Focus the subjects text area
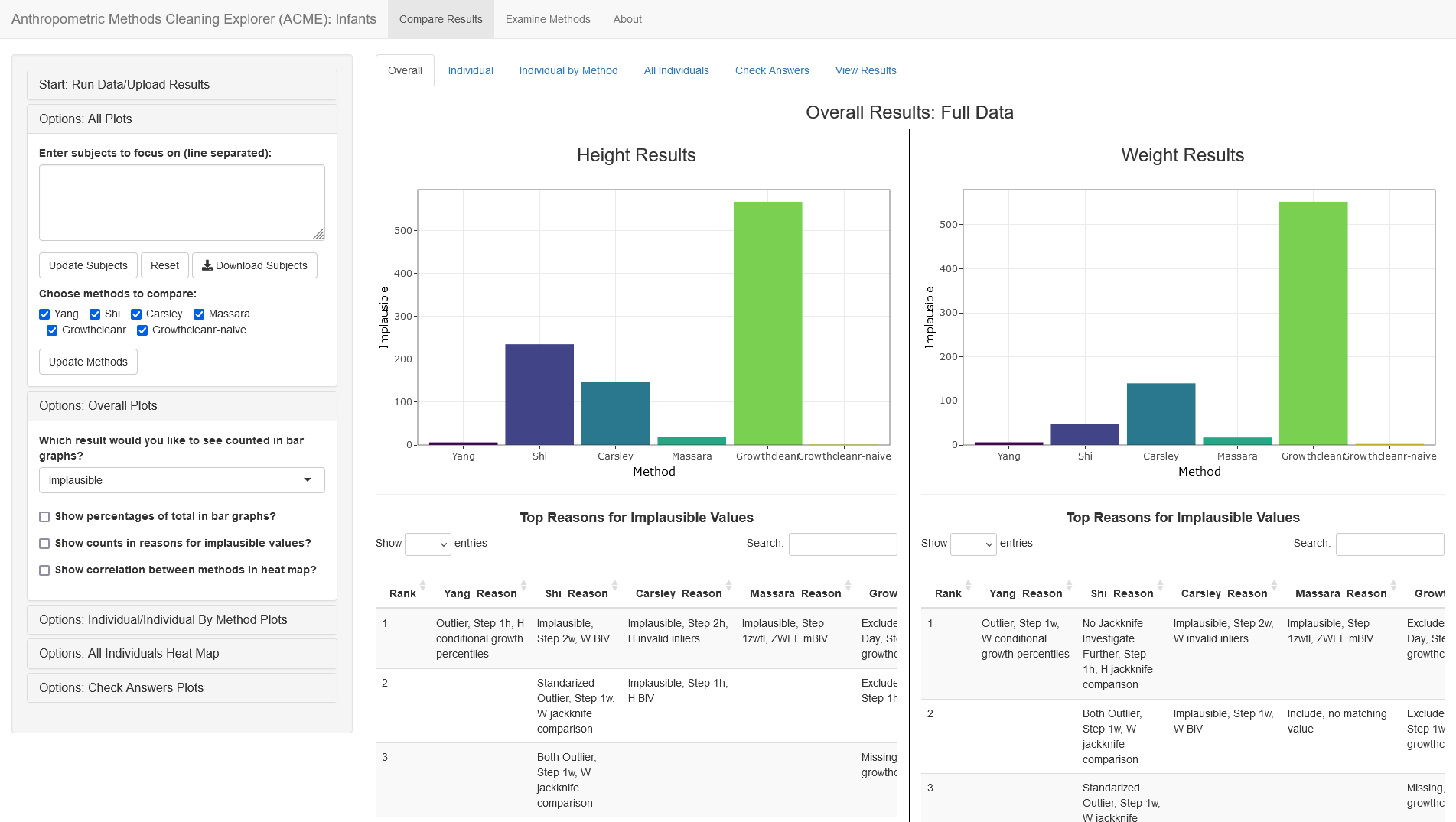Screen dimensions: 1456x822 coord(182,203)
